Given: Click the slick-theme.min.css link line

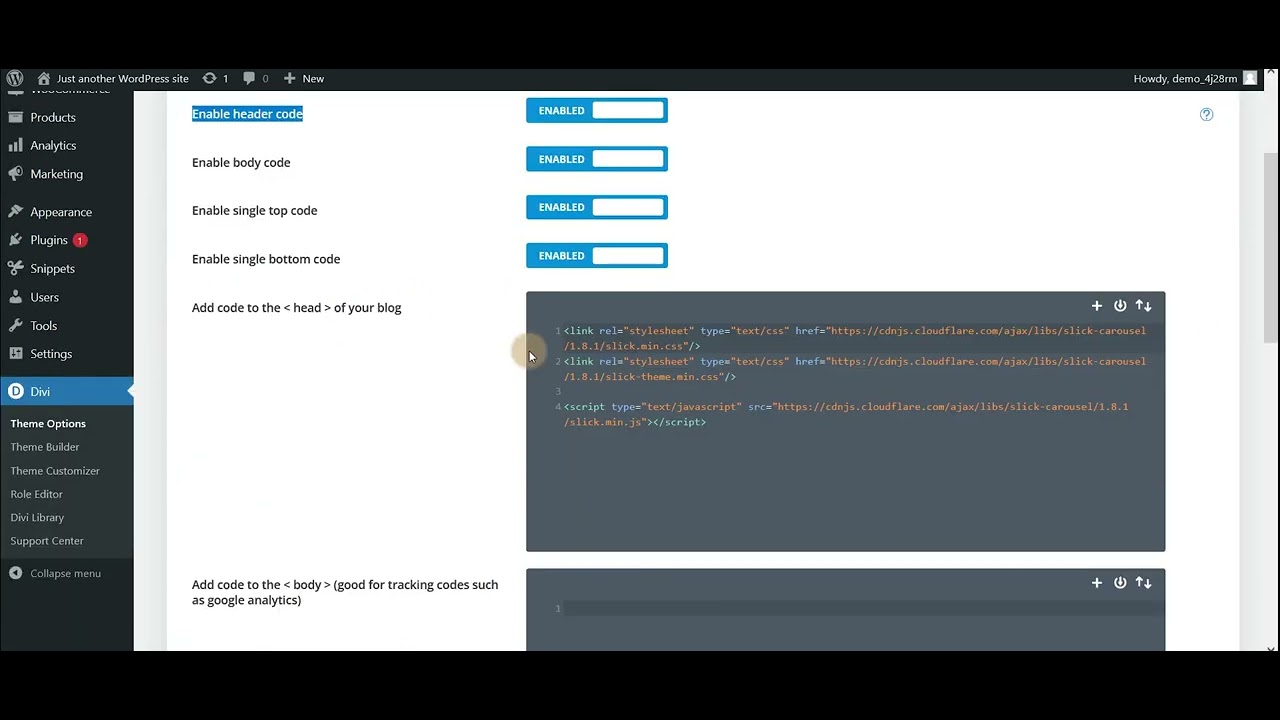Looking at the screenshot, I should coord(855,369).
